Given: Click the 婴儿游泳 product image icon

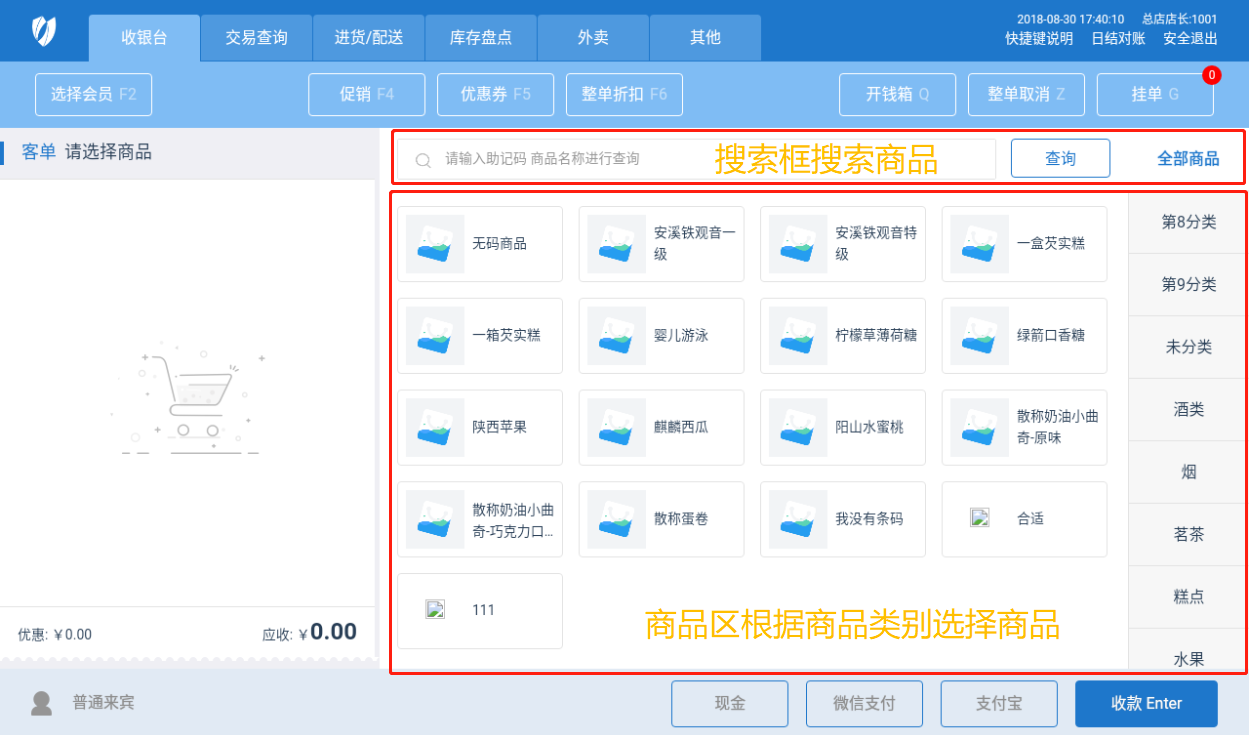Looking at the screenshot, I should (616, 336).
